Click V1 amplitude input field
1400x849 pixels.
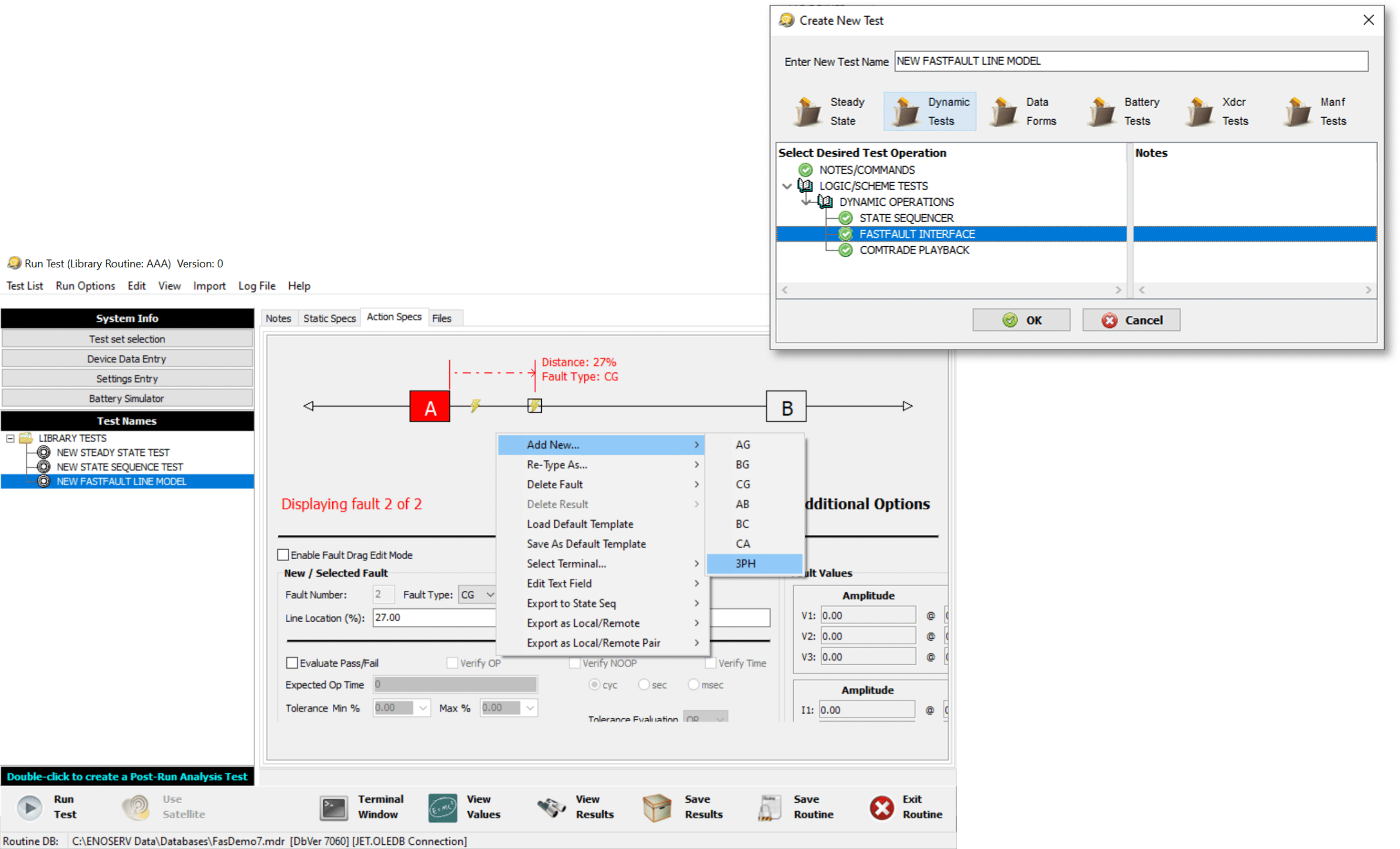pyautogui.click(x=868, y=615)
